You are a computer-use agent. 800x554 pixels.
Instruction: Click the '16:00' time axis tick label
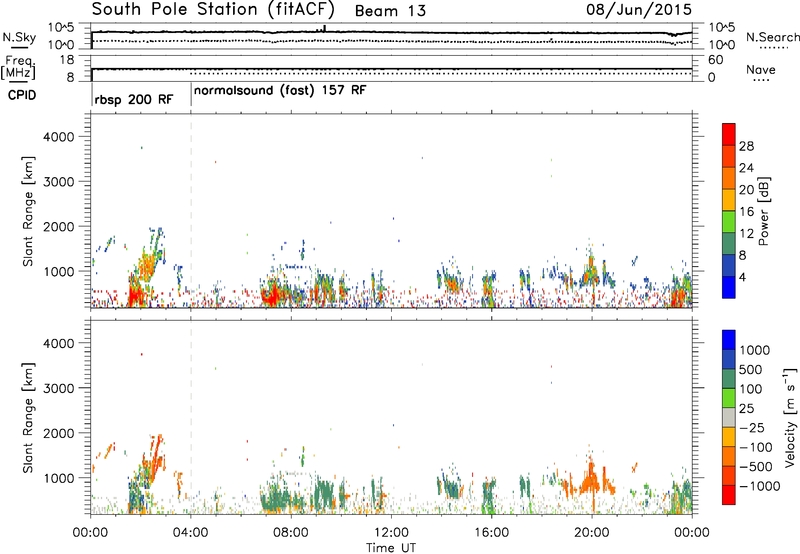click(x=491, y=533)
